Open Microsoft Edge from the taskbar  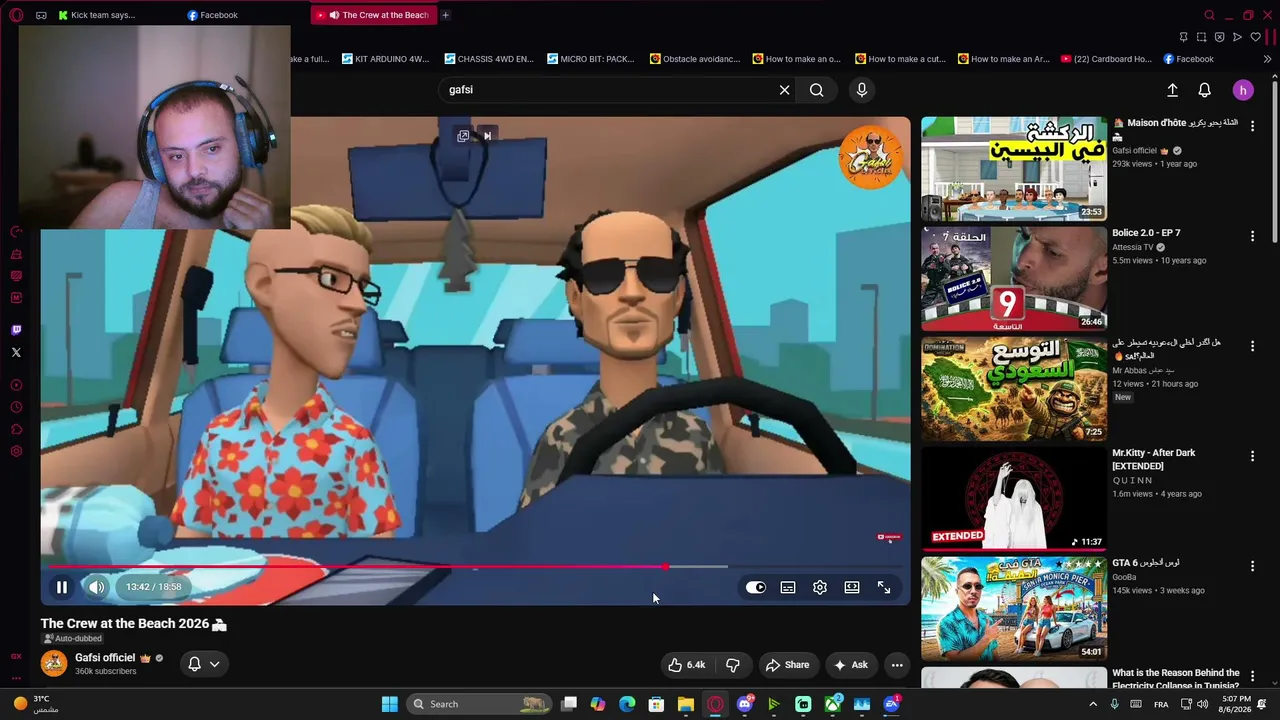627,704
